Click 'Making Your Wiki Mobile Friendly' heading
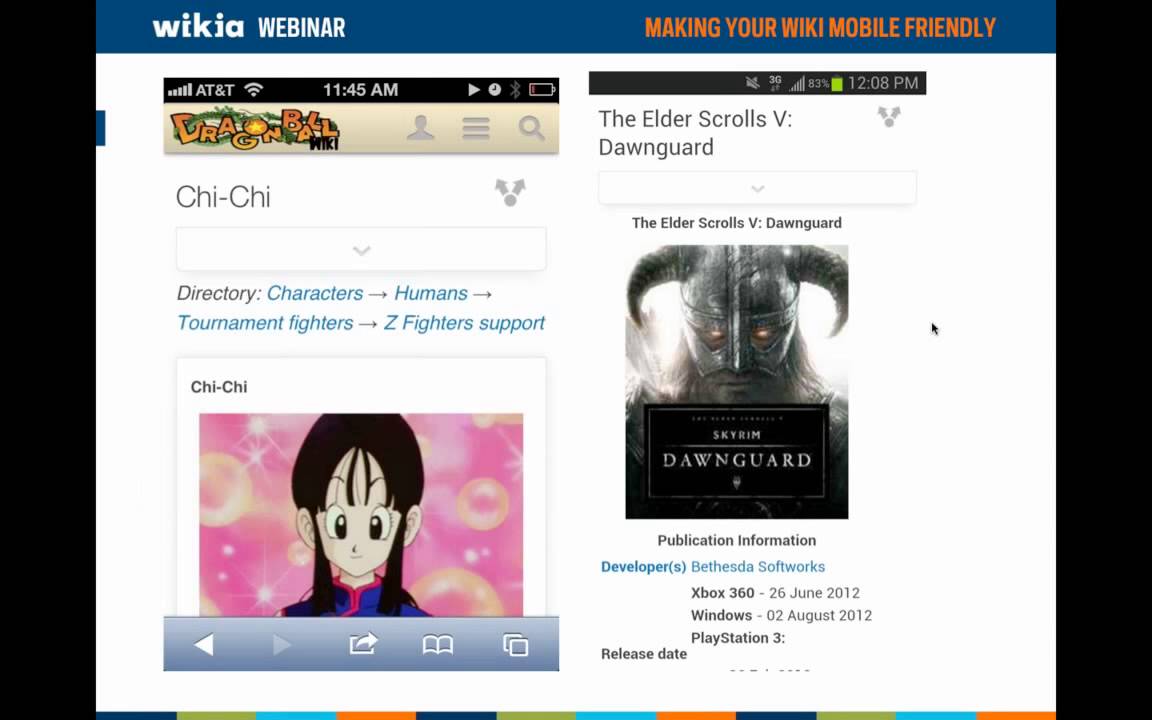1152x720 pixels. click(821, 28)
